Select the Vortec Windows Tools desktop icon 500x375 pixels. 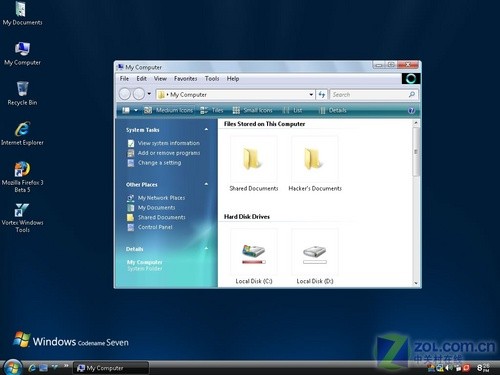[22, 217]
